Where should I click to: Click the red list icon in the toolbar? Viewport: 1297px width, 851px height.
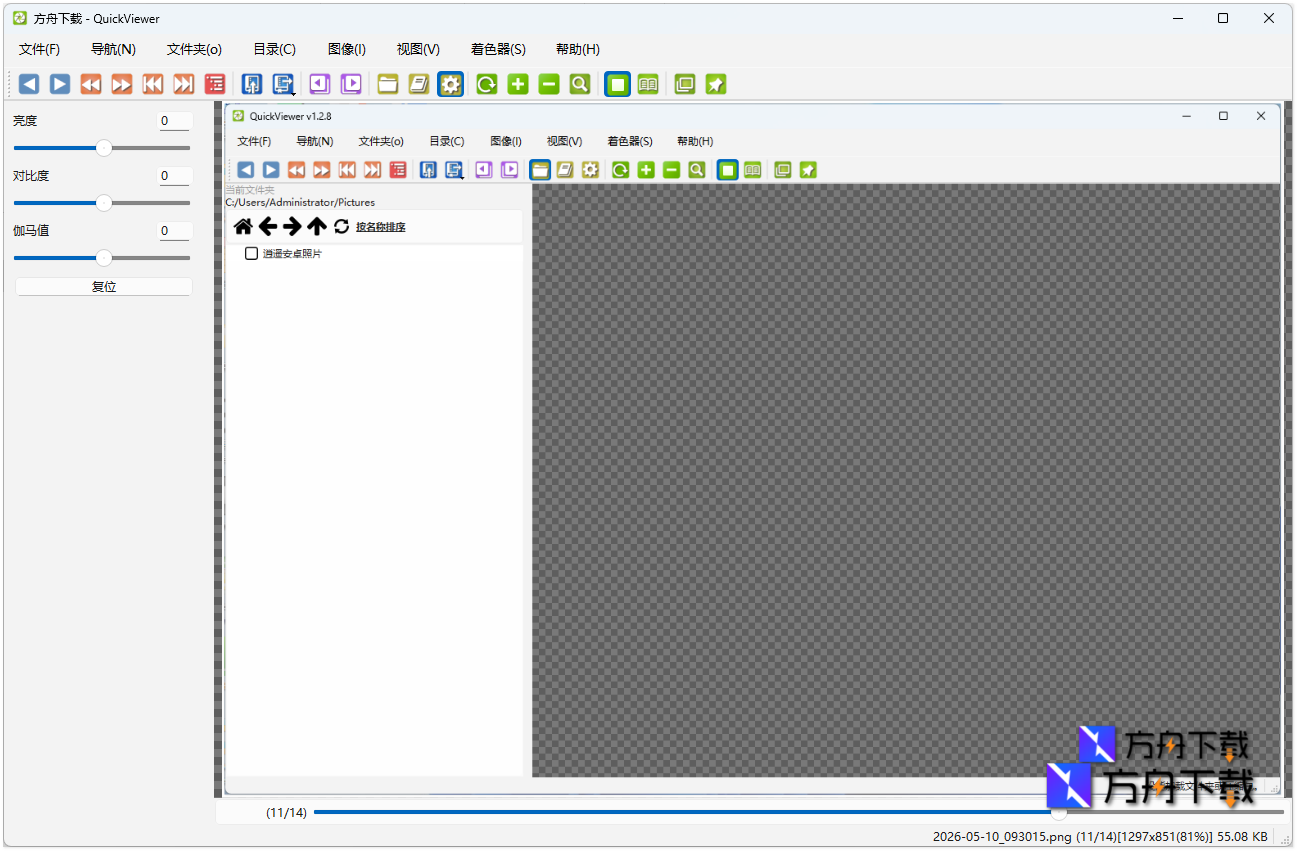[x=215, y=84]
